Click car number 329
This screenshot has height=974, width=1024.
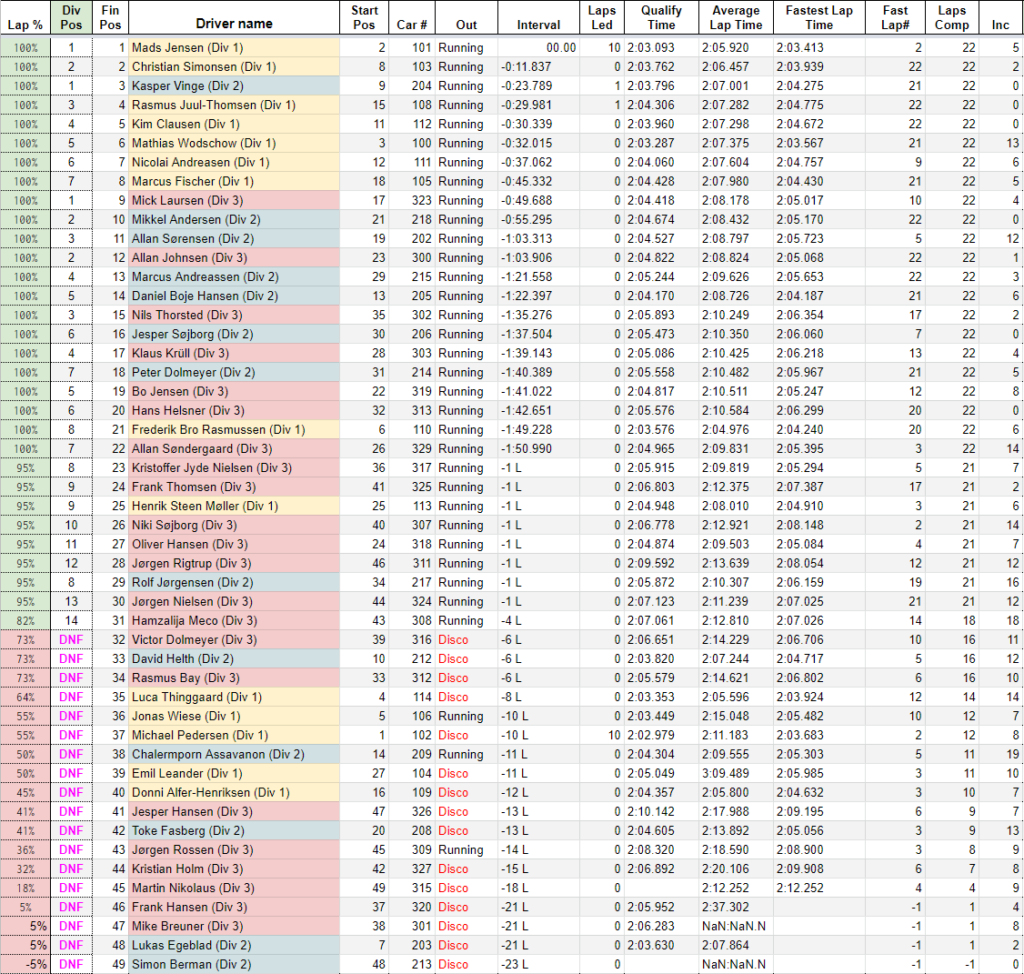[x=421, y=449]
